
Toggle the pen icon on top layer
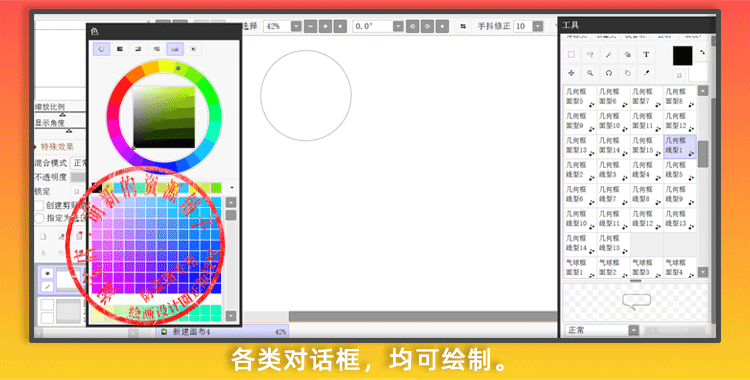tap(47, 286)
